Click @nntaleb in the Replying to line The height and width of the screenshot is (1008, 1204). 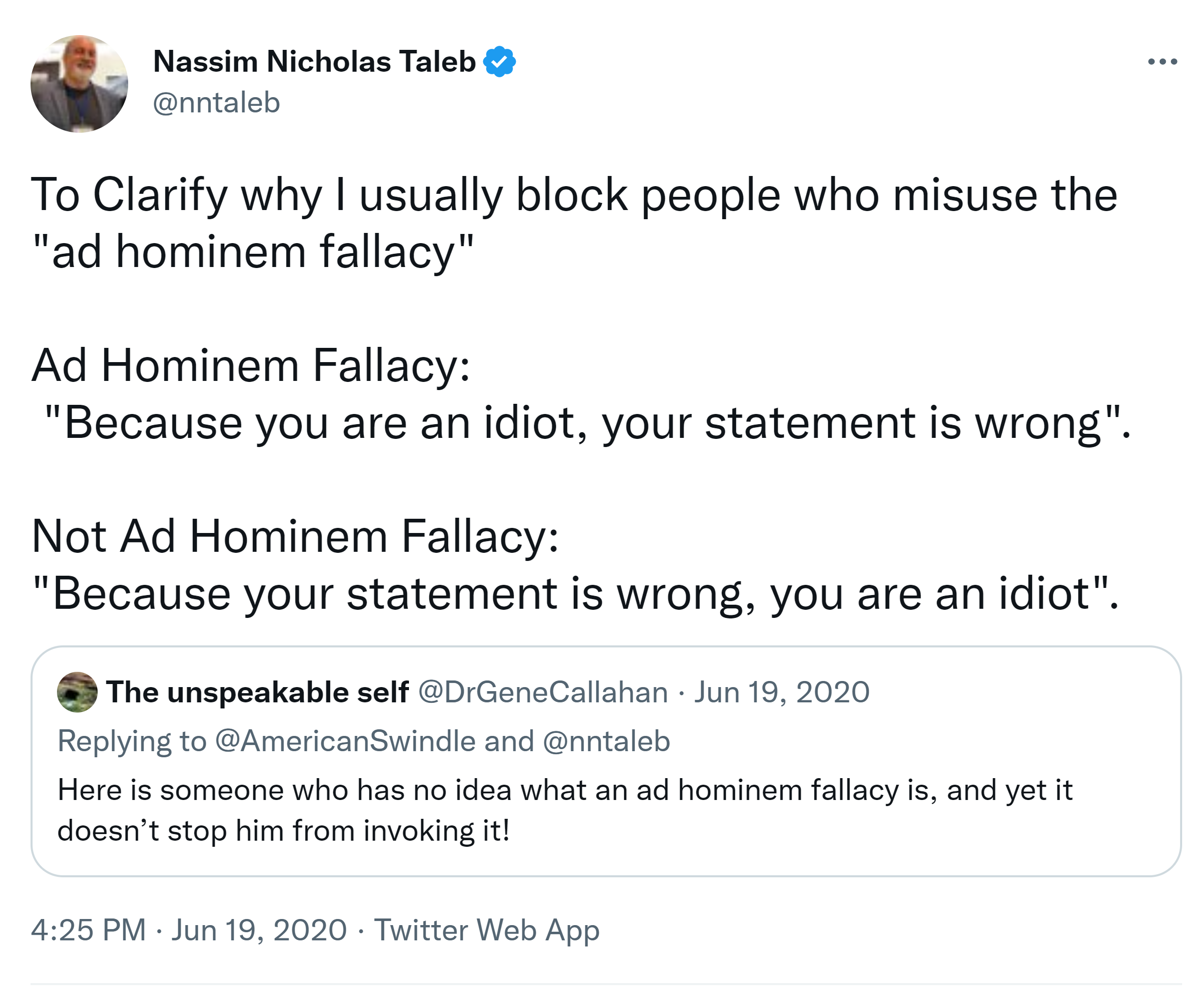606,741
